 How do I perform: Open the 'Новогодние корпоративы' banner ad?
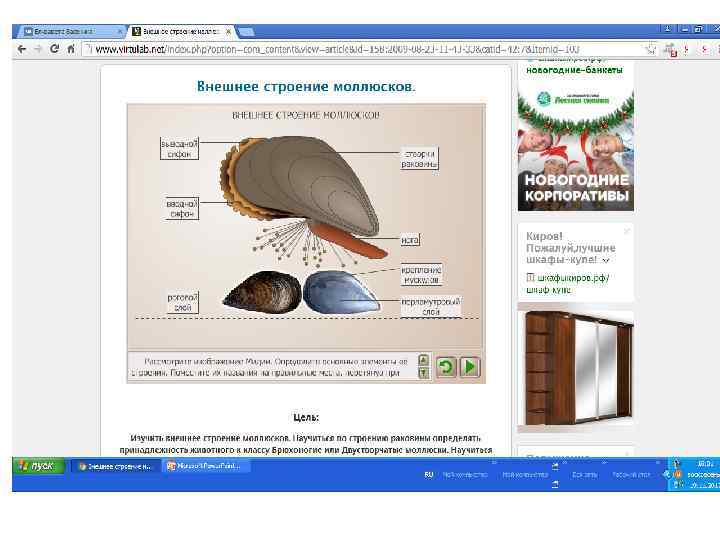(x=576, y=151)
